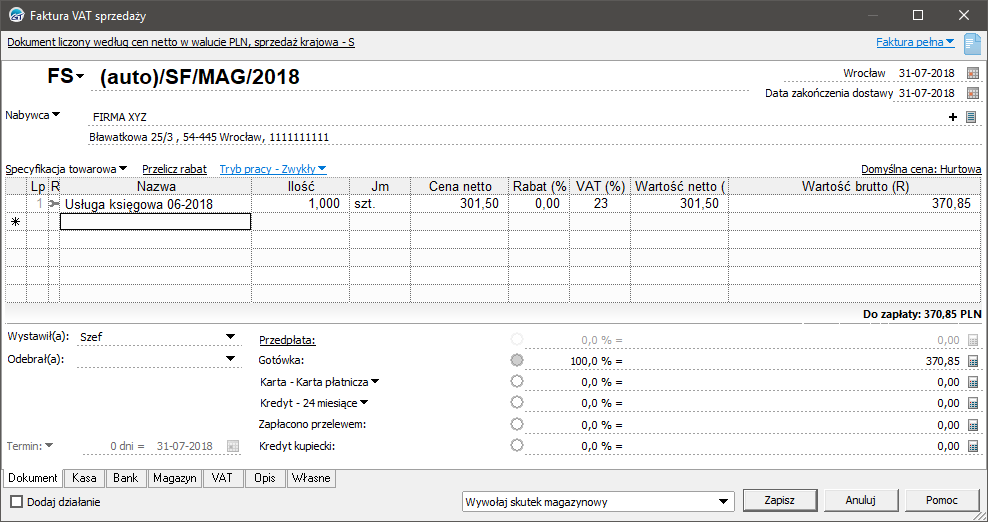This screenshot has width=988, height=522.
Task: Open calculator icon in Kredyt kupiecki row
Action: click(973, 446)
